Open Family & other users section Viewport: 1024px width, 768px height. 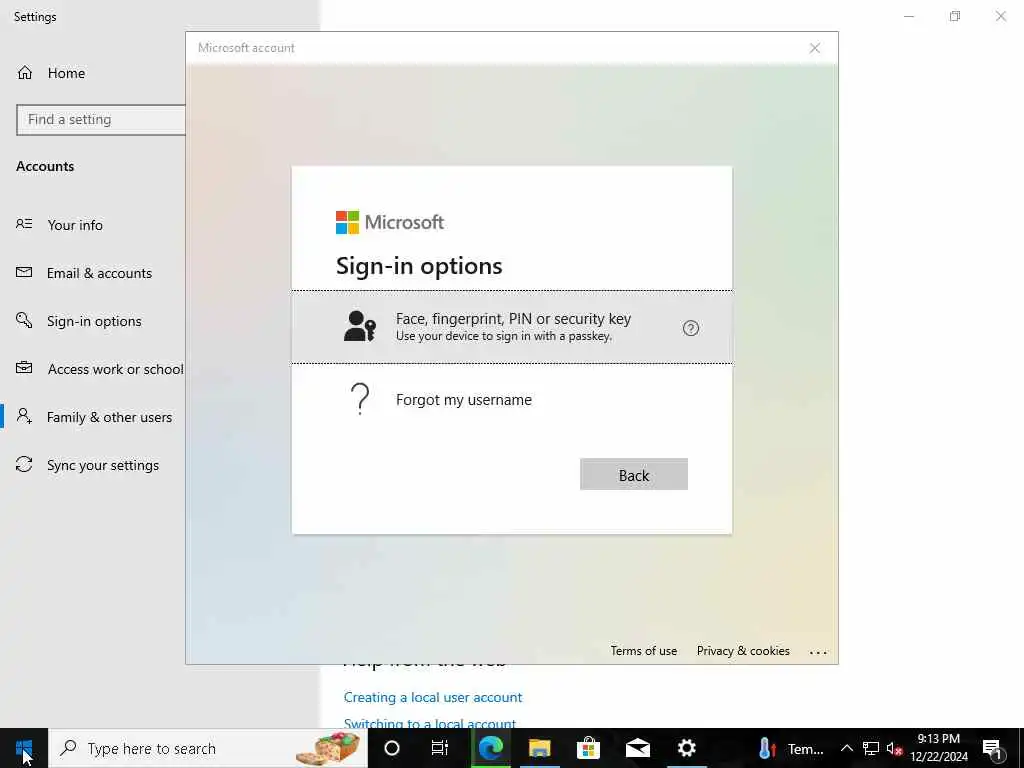click(94, 417)
